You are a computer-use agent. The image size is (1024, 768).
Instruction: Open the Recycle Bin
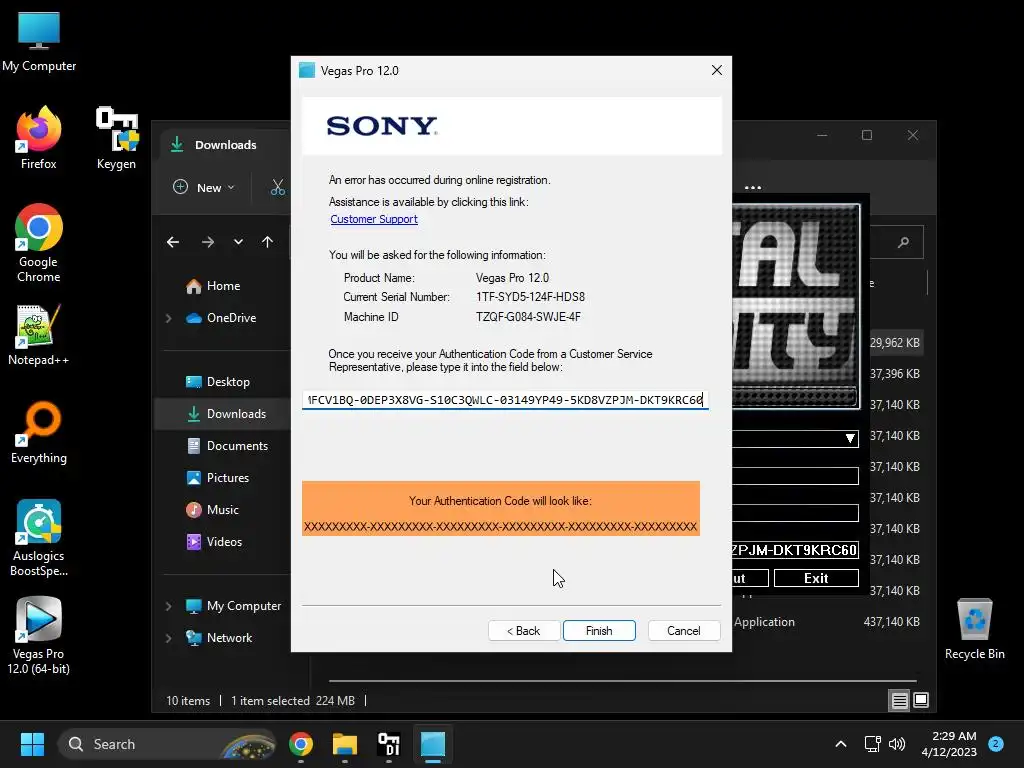974,628
